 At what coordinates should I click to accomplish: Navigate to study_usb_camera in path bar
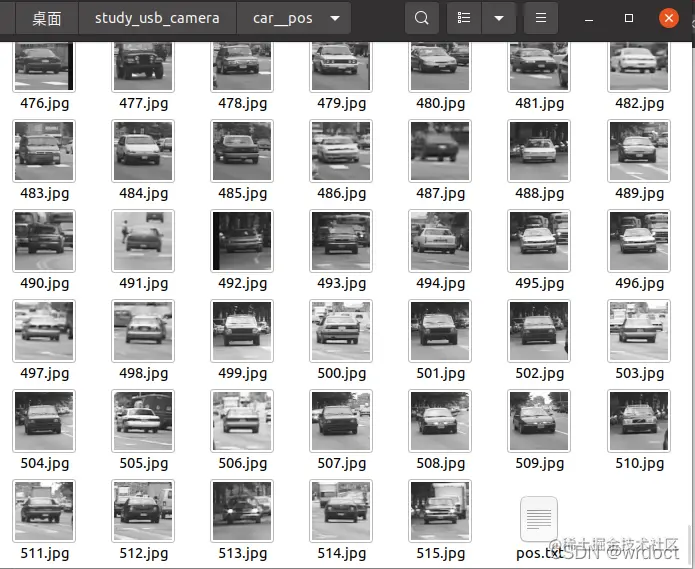[x=157, y=18]
